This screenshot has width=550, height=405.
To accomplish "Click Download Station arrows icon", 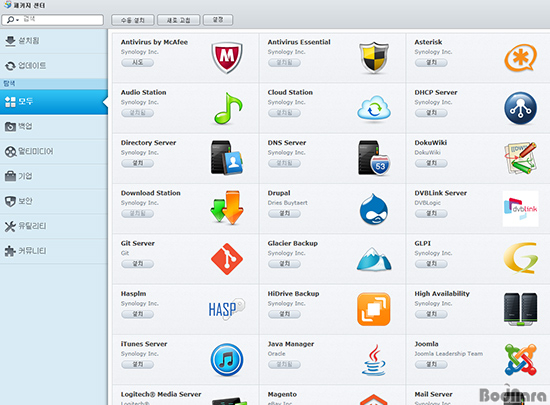I will pos(227,208).
